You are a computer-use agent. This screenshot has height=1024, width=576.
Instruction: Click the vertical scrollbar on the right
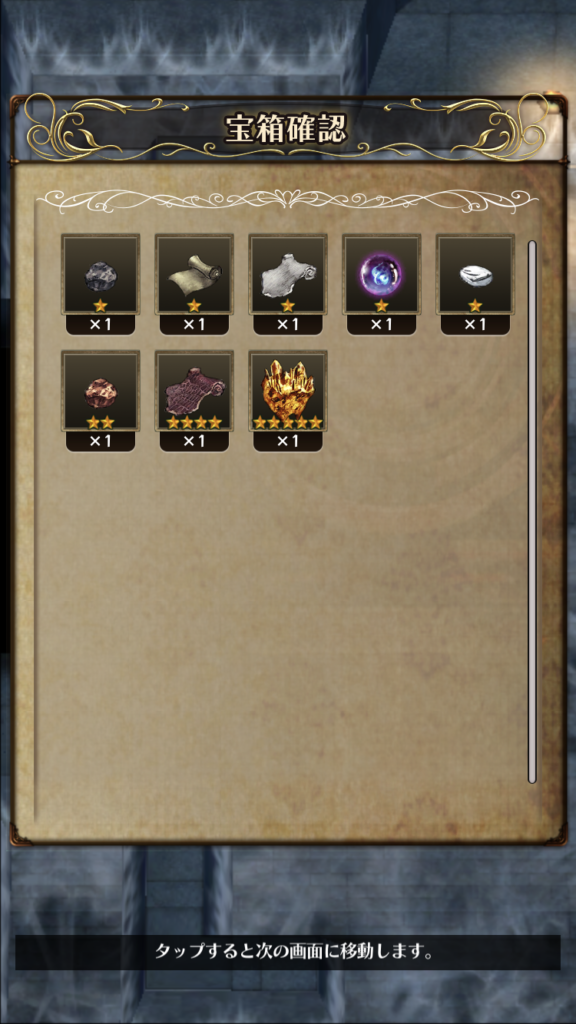532,511
